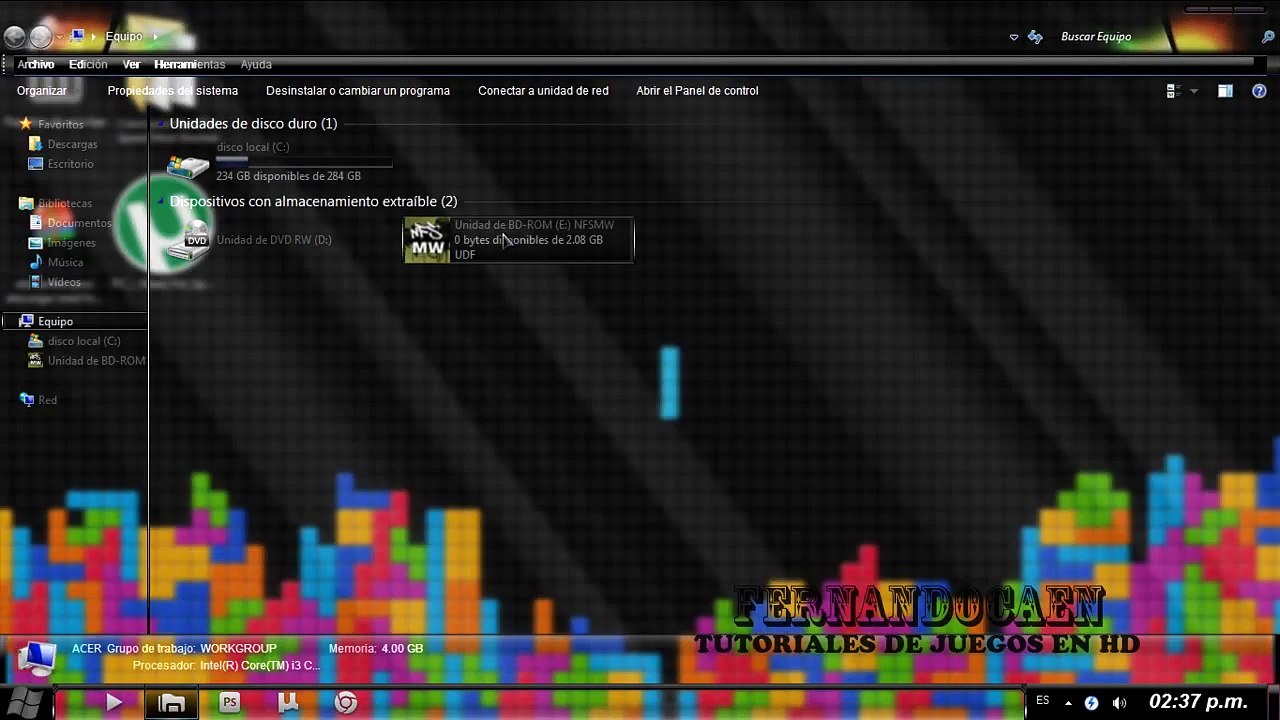The height and width of the screenshot is (720, 1280).
Task: Click the Bluetooth tray icon
Action: [x=1091, y=703]
